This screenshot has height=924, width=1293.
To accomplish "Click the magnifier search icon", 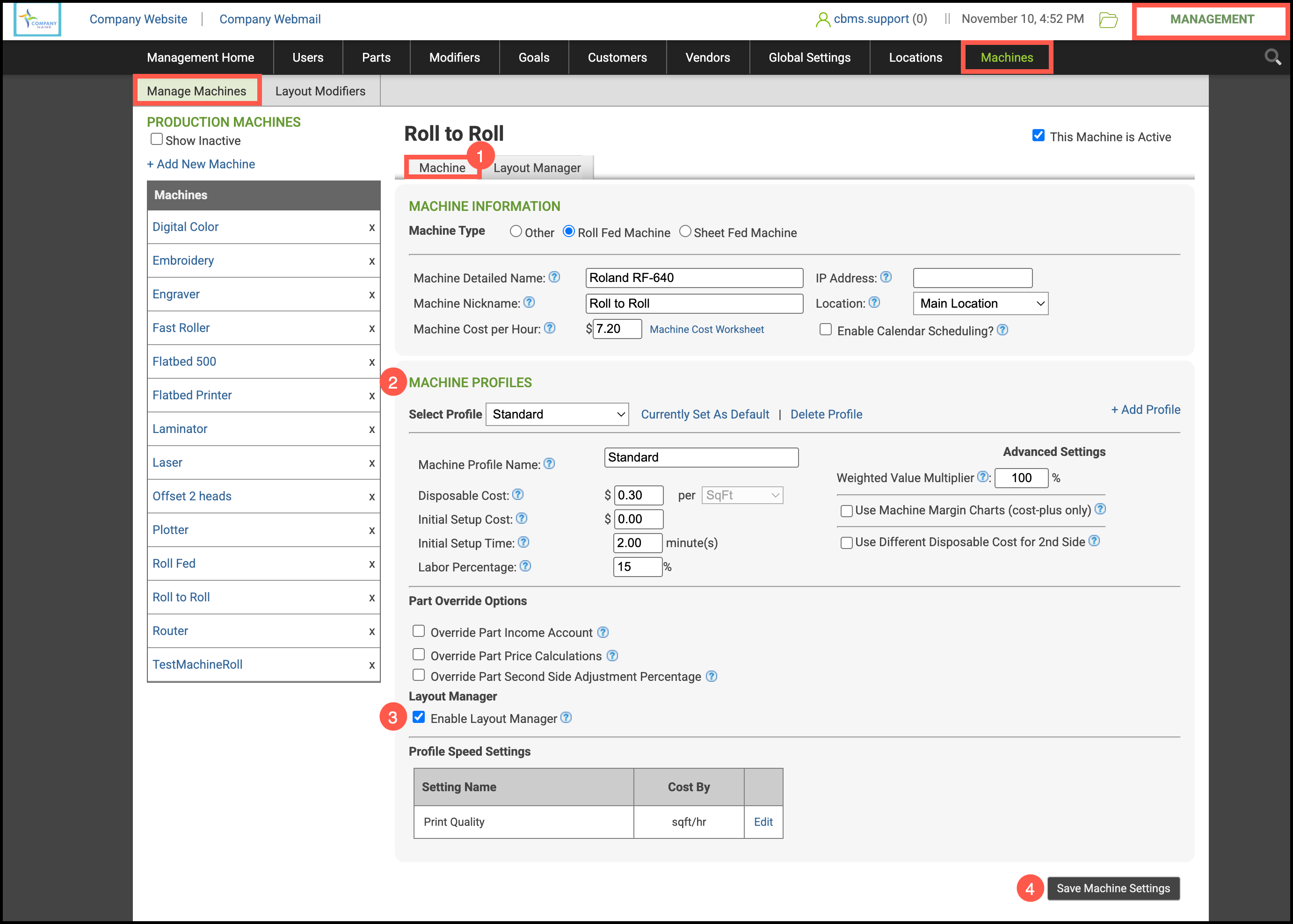I will coord(1272,57).
